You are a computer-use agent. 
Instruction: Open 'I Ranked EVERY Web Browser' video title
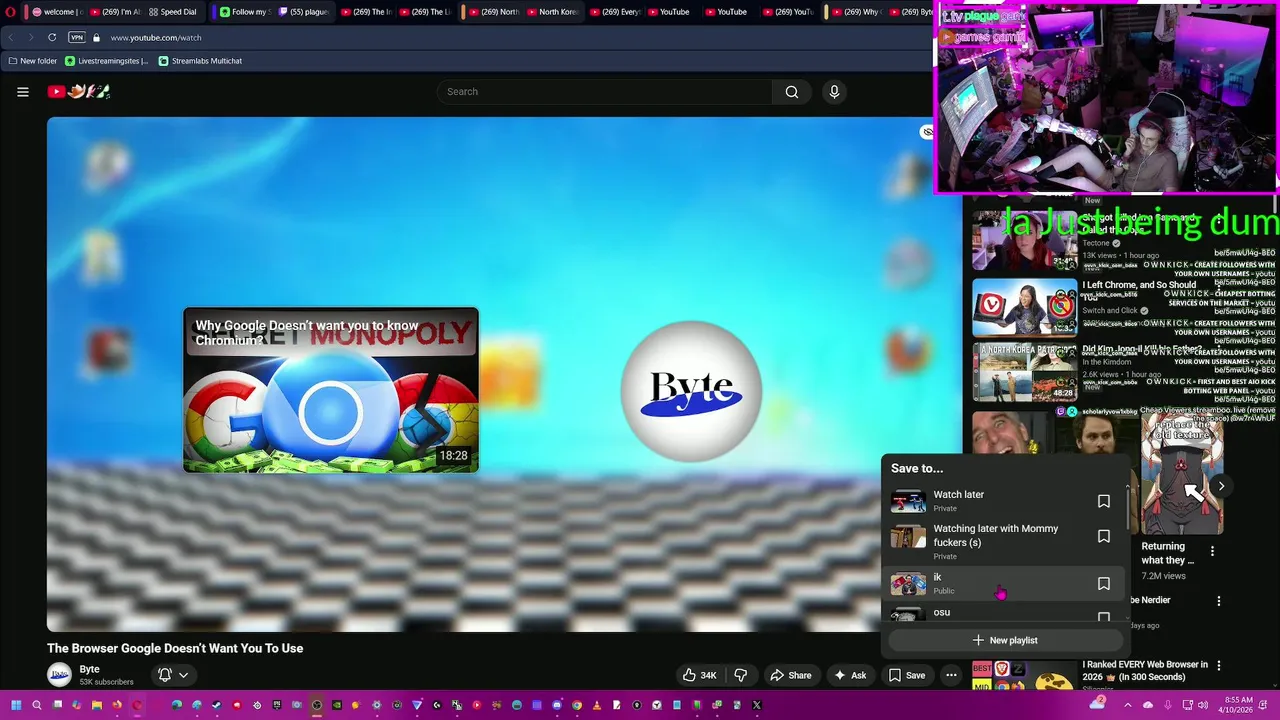(x=1145, y=670)
